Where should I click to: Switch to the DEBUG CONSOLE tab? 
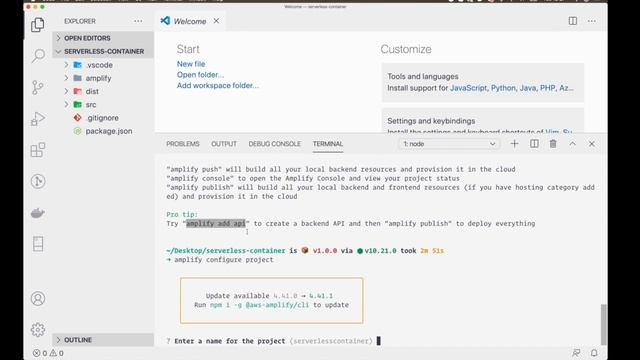tap(274, 144)
